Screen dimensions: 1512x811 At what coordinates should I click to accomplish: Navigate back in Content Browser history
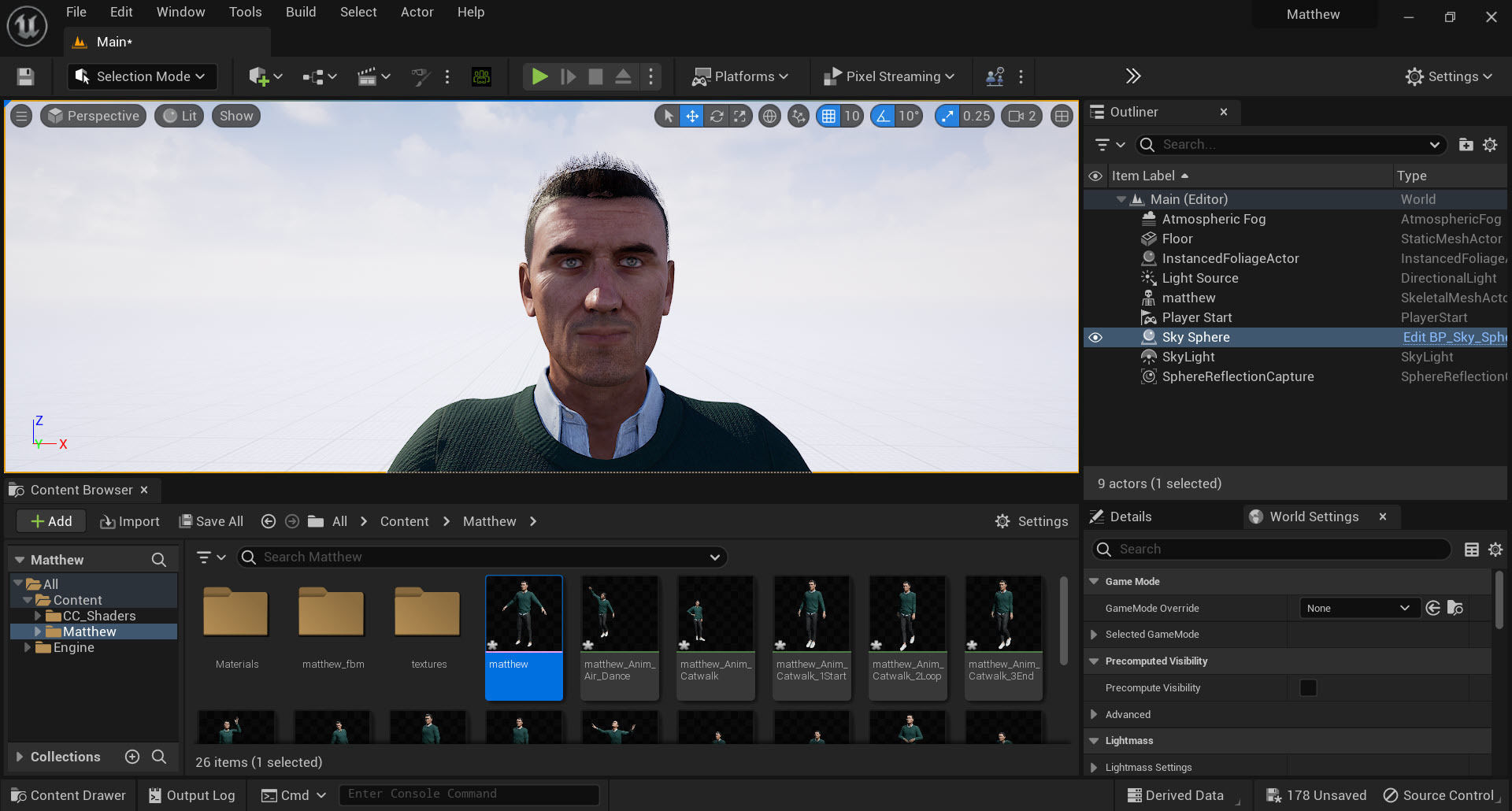tap(268, 521)
